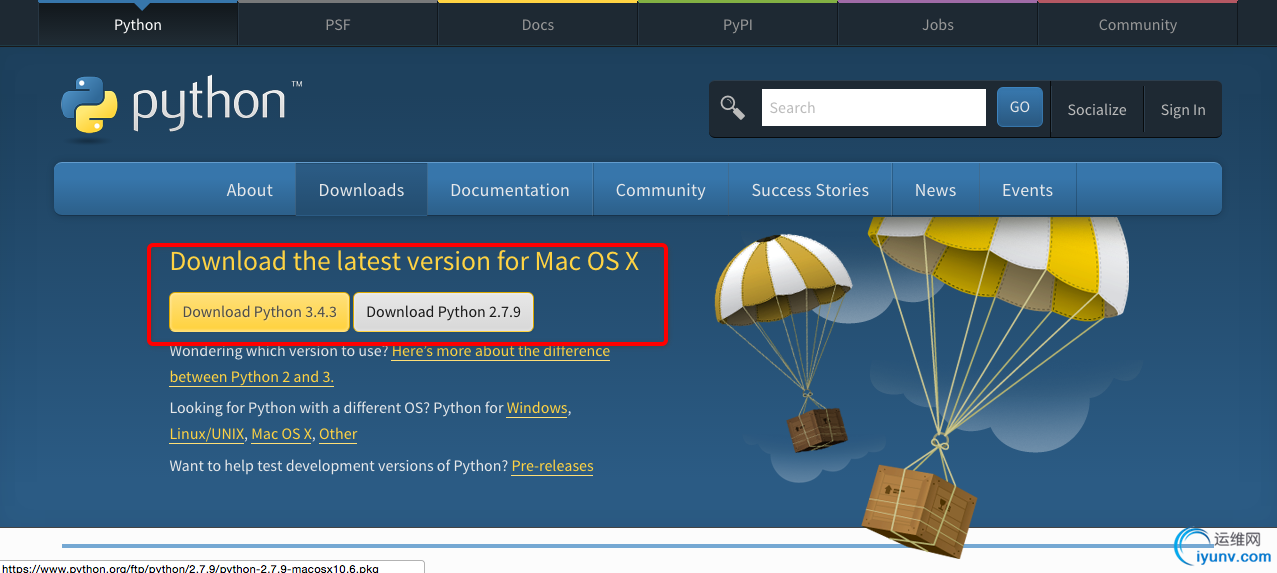Click the Sign In link
The width and height of the screenshot is (1277, 573).
pyautogui.click(x=1183, y=110)
